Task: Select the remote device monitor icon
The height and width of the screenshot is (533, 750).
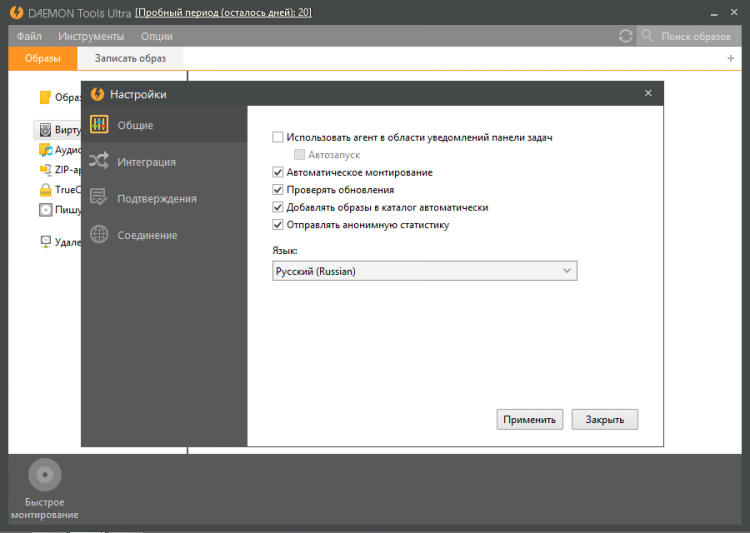Action: 45,242
